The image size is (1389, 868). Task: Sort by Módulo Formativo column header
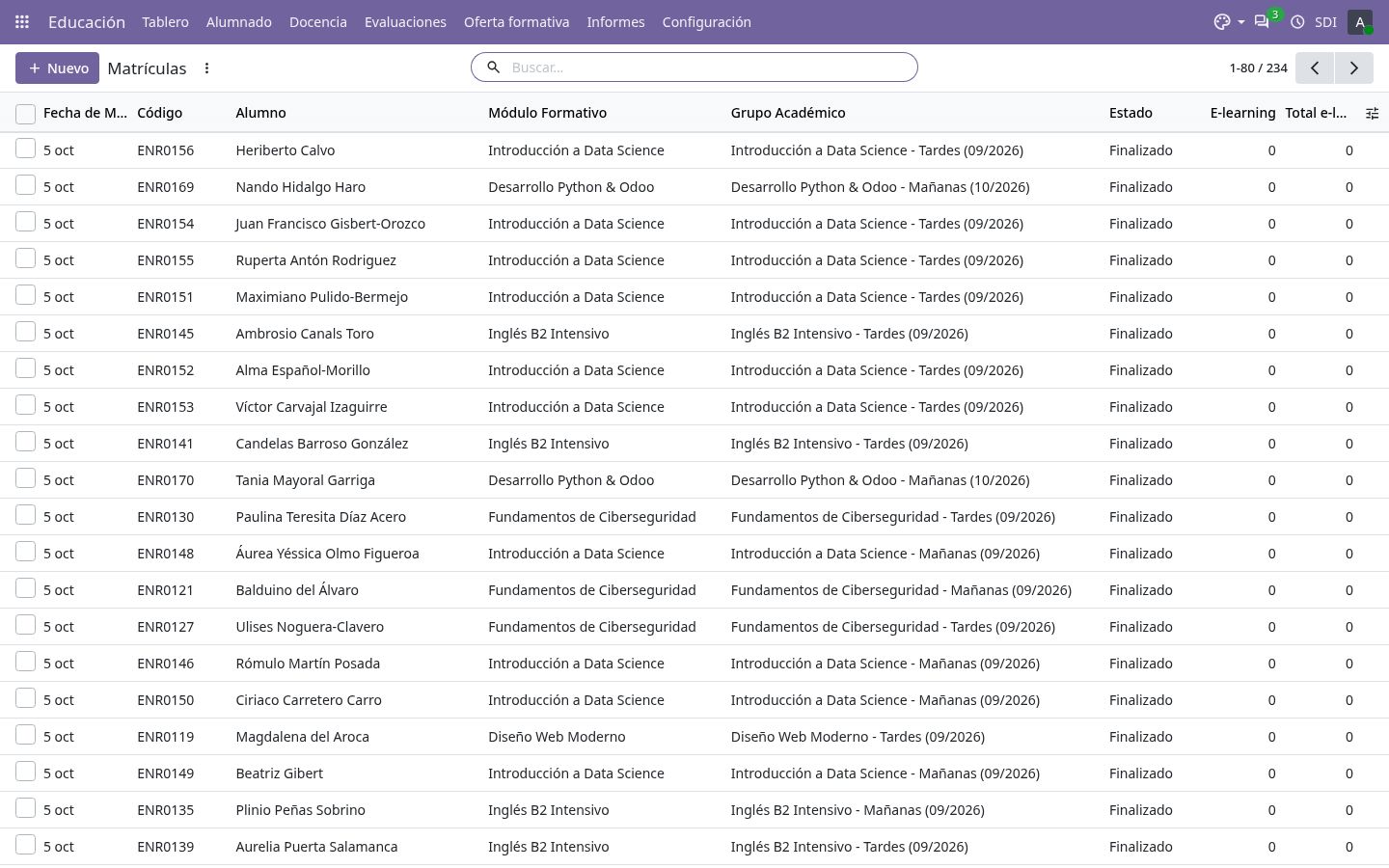547,113
